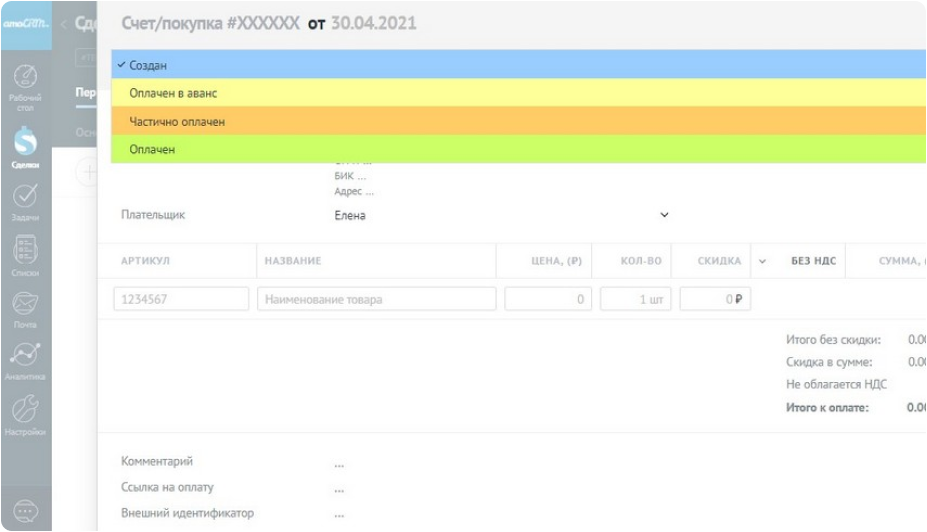The image size is (927, 532).
Task: Click the chat bubble icon at sidebar bottom
Action: [x=25, y=511]
